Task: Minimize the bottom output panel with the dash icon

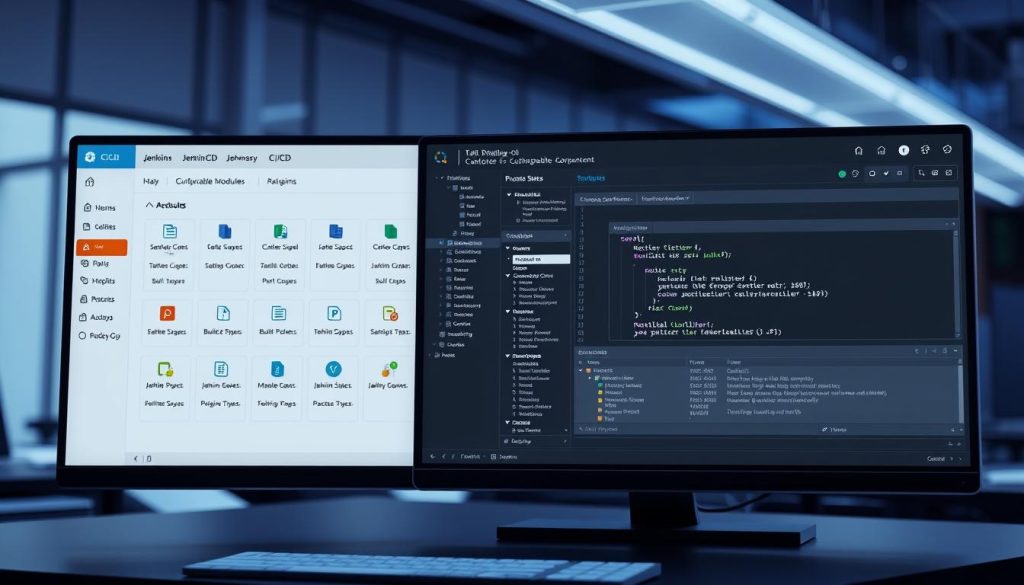Action: pos(957,351)
